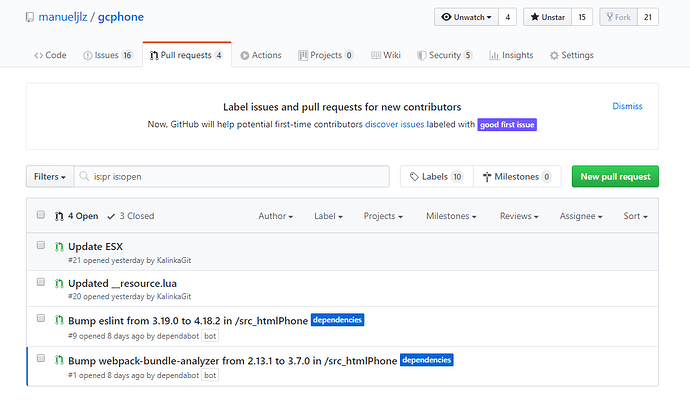
Task: Open the Insights tab
Action: pos(511,55)
